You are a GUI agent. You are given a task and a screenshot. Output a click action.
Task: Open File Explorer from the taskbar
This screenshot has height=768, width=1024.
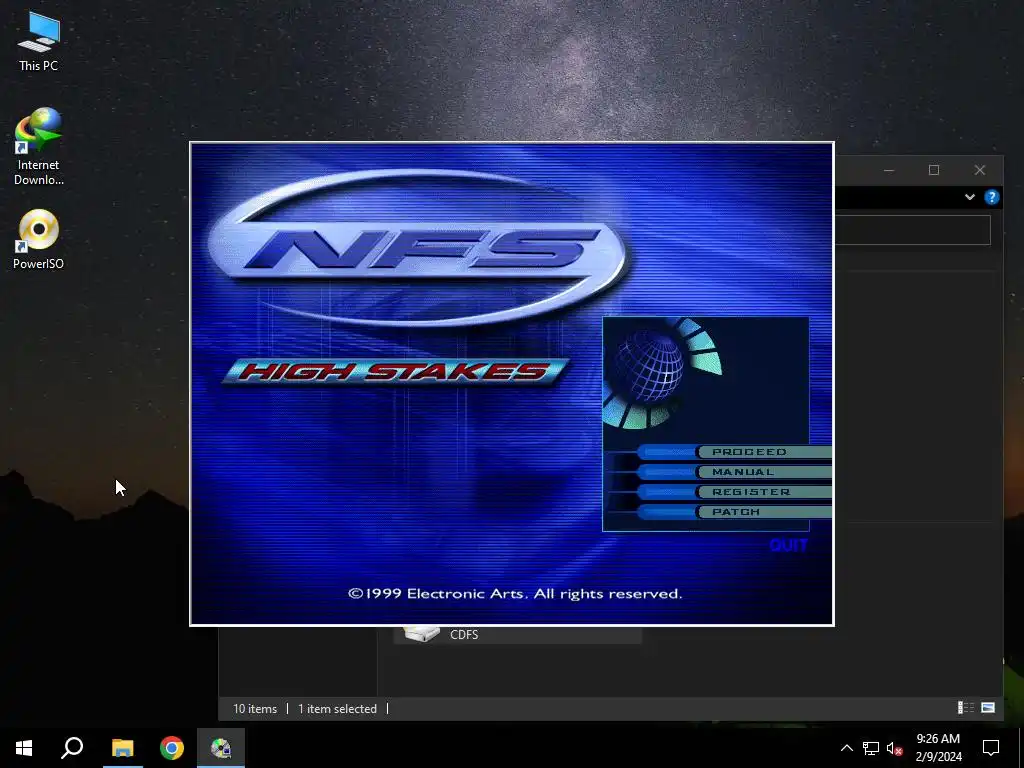[122, 748]
